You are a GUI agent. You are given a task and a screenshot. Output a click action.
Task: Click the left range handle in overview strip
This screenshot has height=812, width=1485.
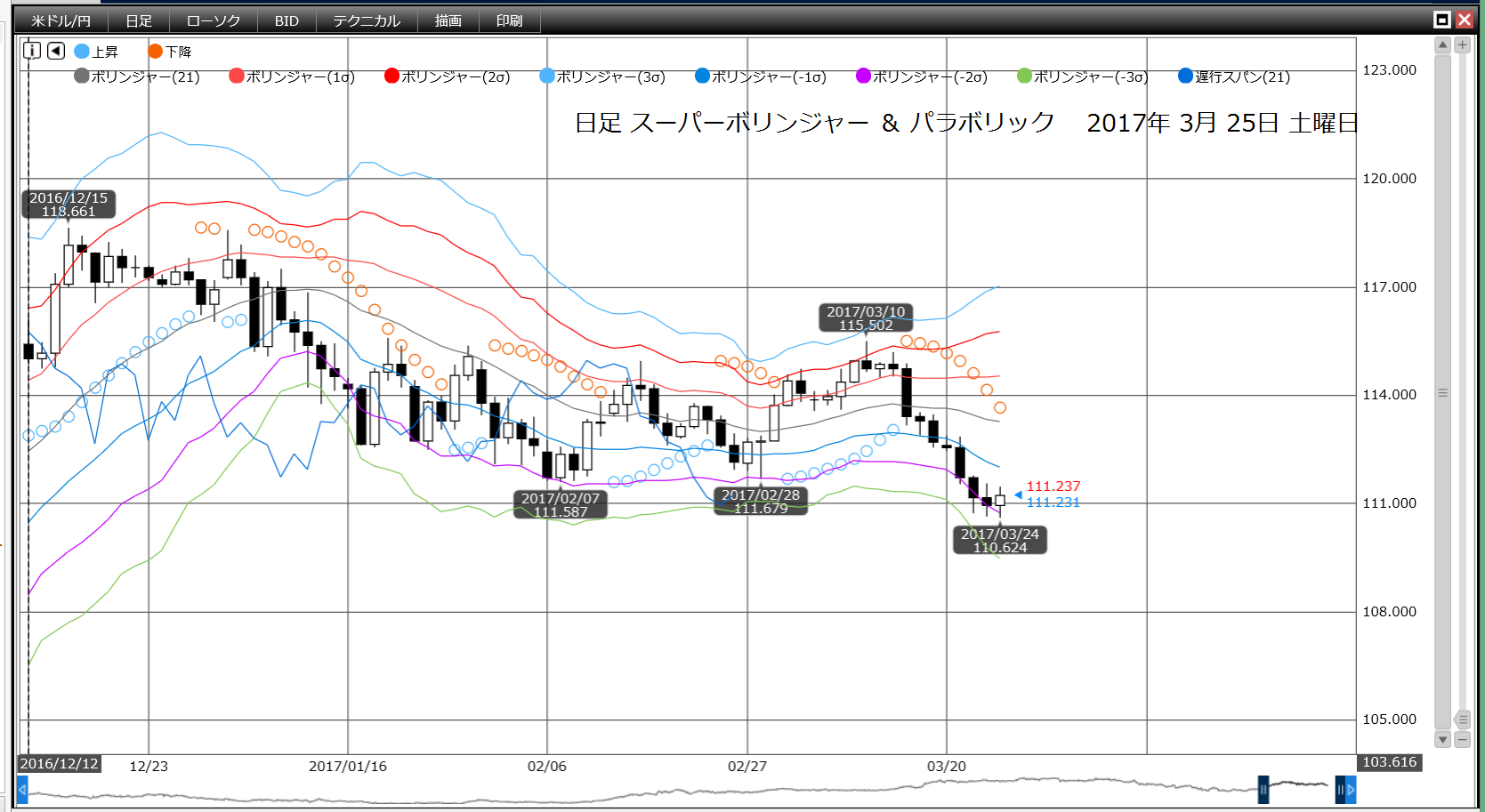point(1263,789)
